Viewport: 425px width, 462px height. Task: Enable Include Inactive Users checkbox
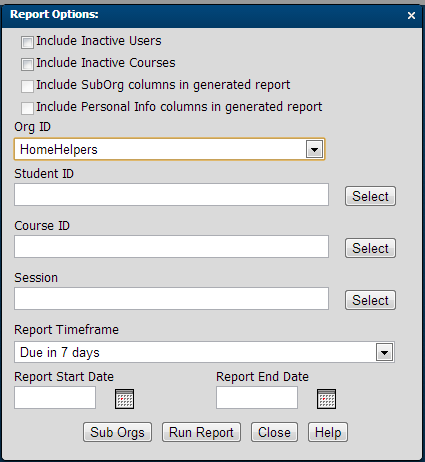pos(27,42)
